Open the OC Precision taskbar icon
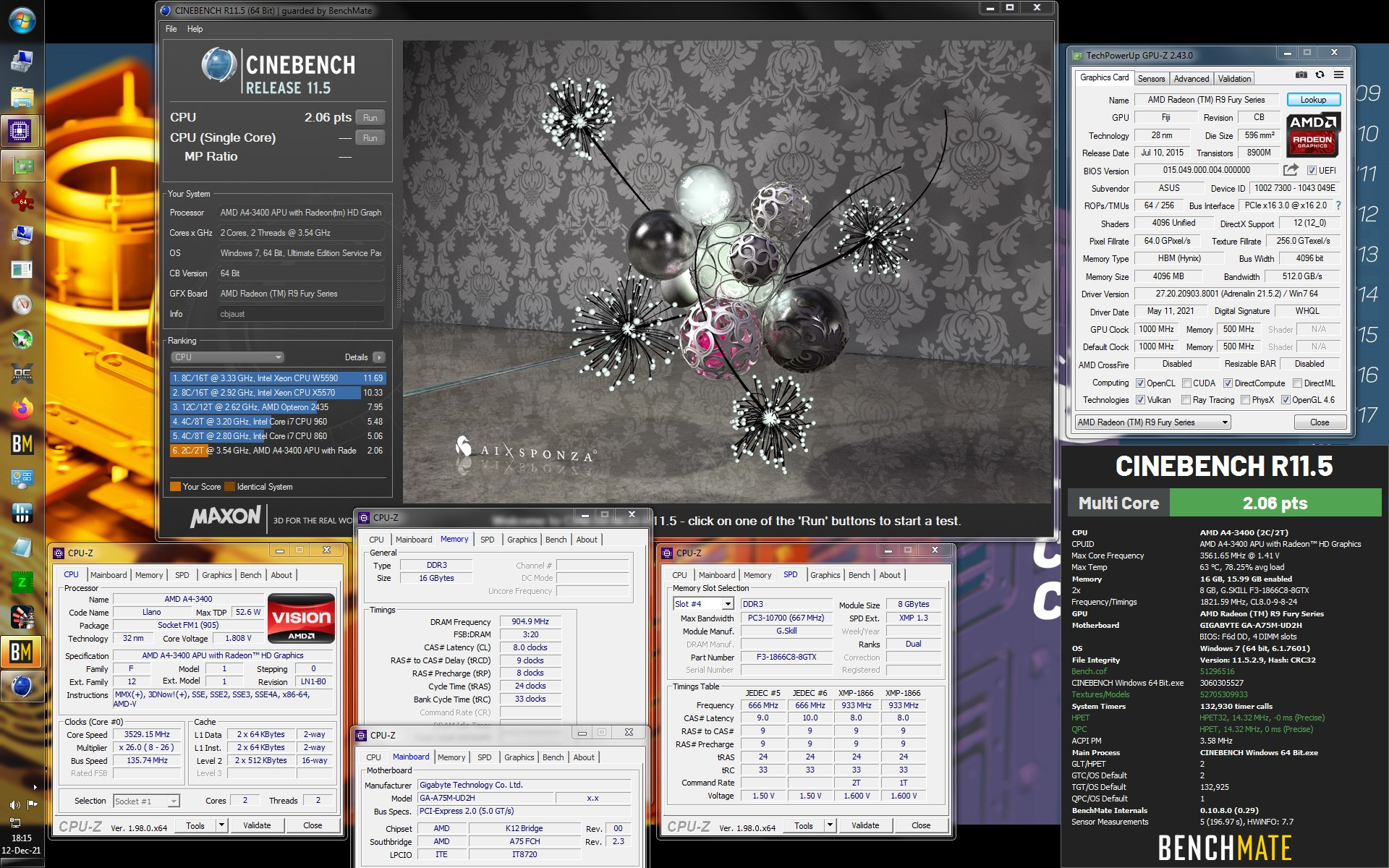 tap(22, 374)
